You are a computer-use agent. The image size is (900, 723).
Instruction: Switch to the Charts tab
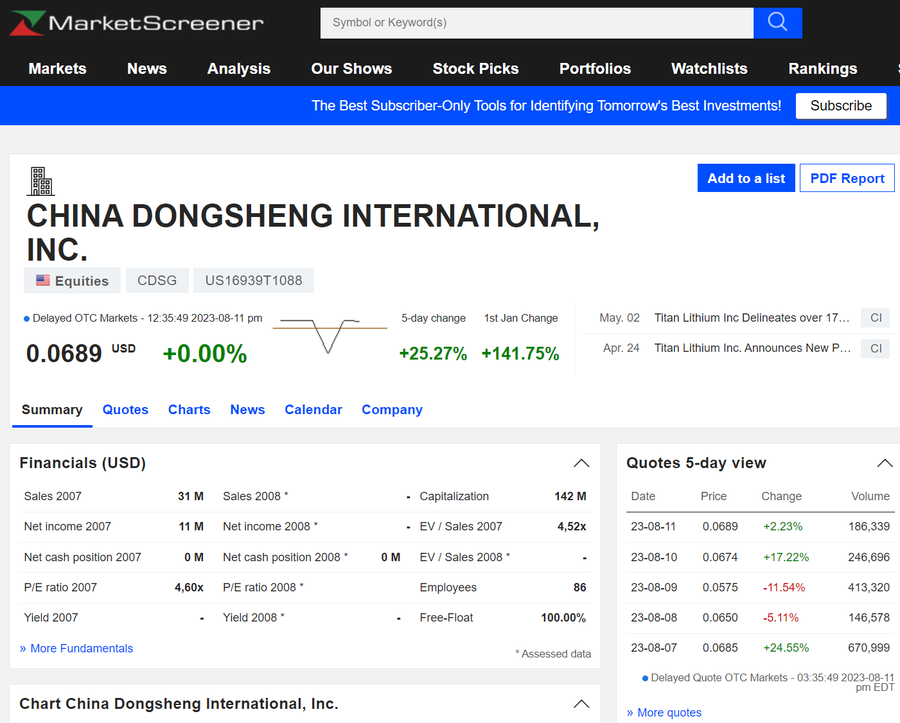tap(189, 410)
